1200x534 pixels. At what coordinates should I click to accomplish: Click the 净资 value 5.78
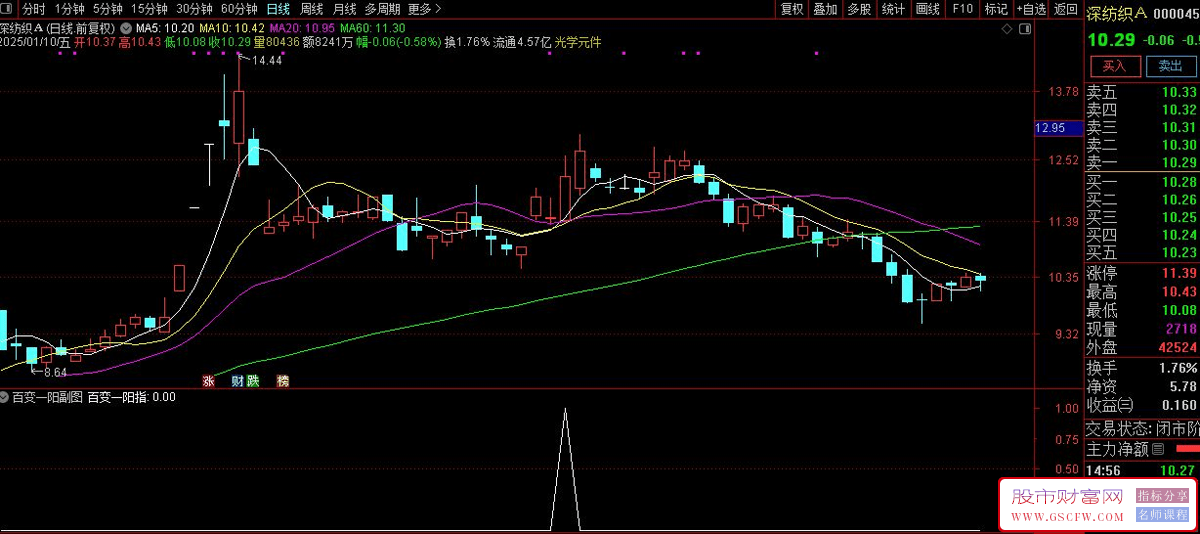(x=1182, y=386)
